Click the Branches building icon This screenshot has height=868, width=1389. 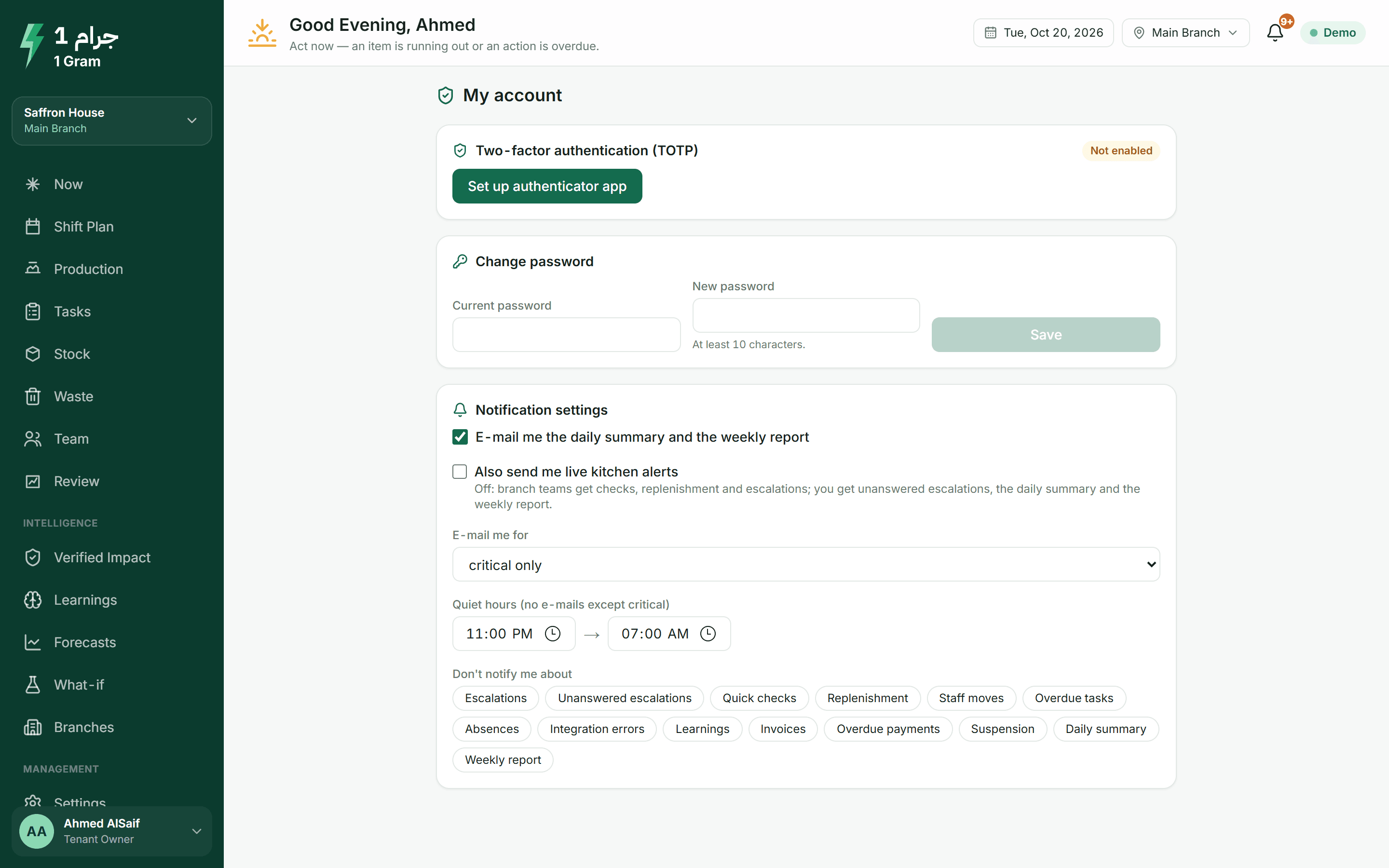click(x=33, y=727)
